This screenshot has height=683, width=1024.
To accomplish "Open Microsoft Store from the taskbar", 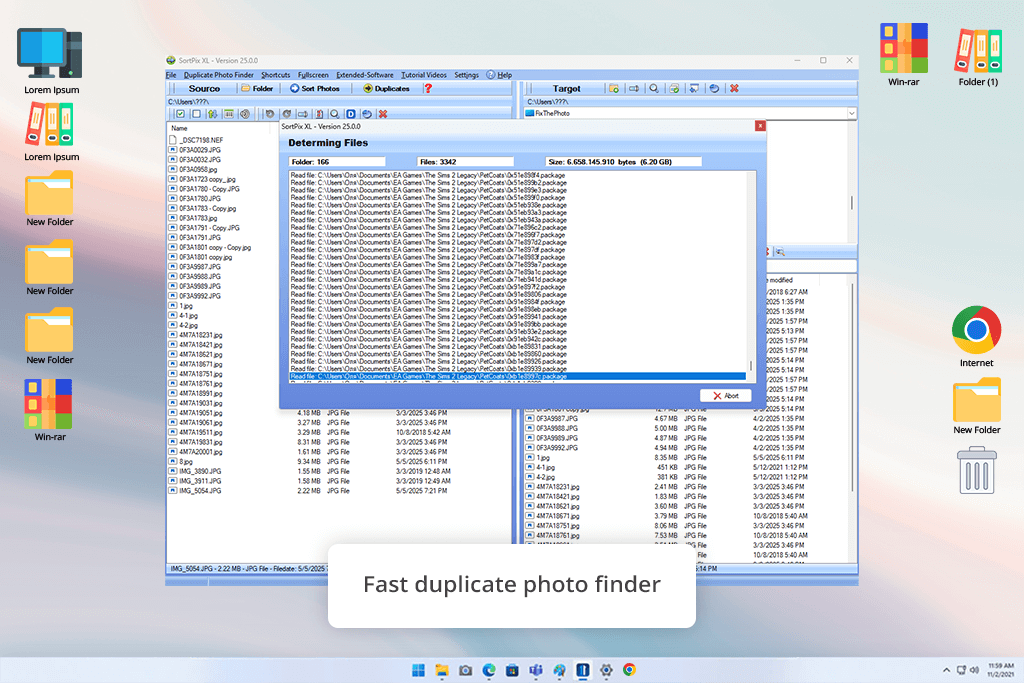I will pos(513,670).
